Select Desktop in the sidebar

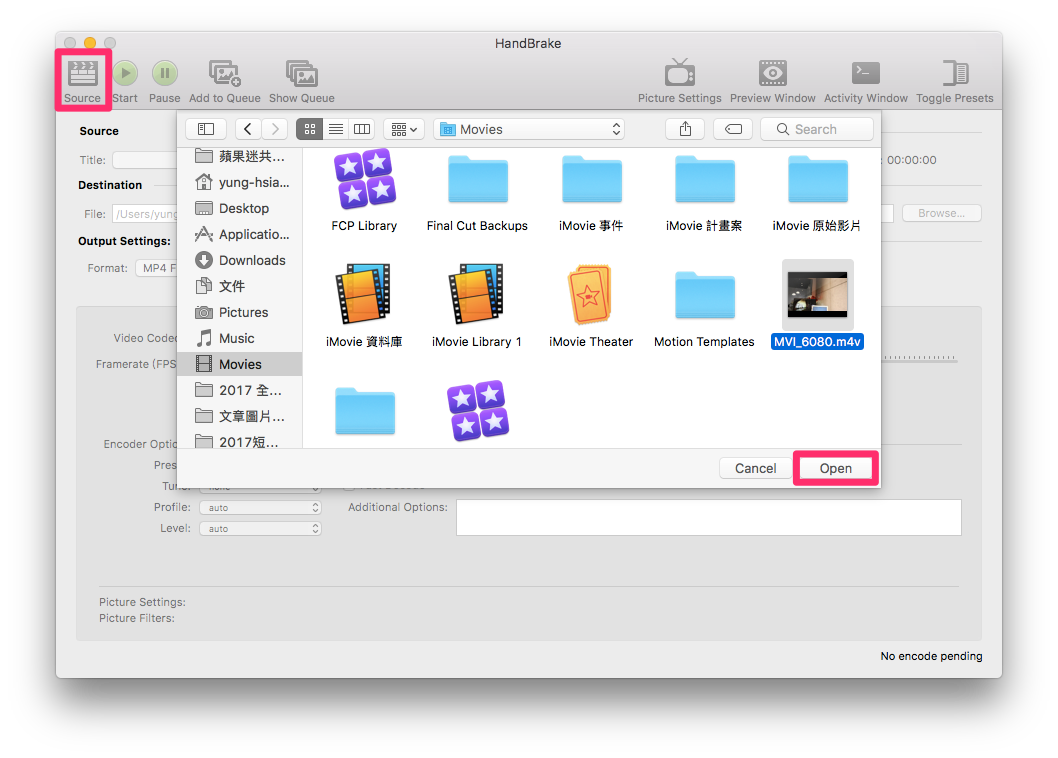pyautogui.click(x=240, y=208)
